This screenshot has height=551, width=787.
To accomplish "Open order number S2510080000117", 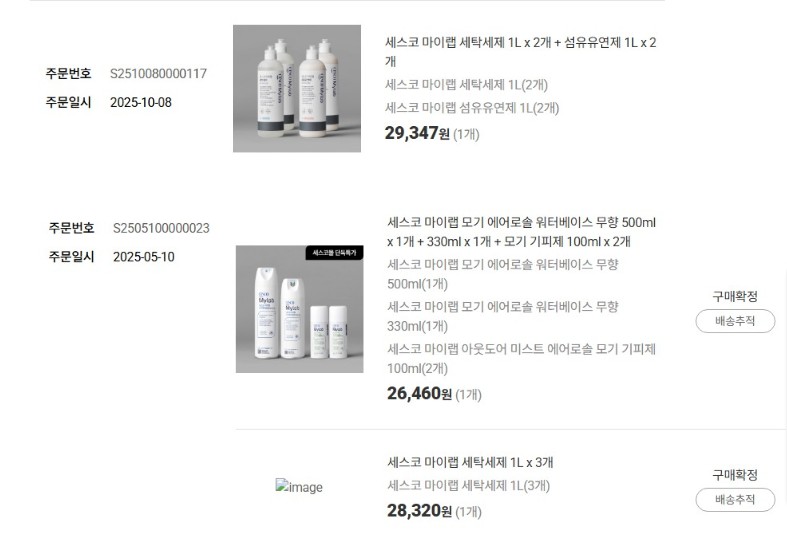I will click(x=158, y=74).
